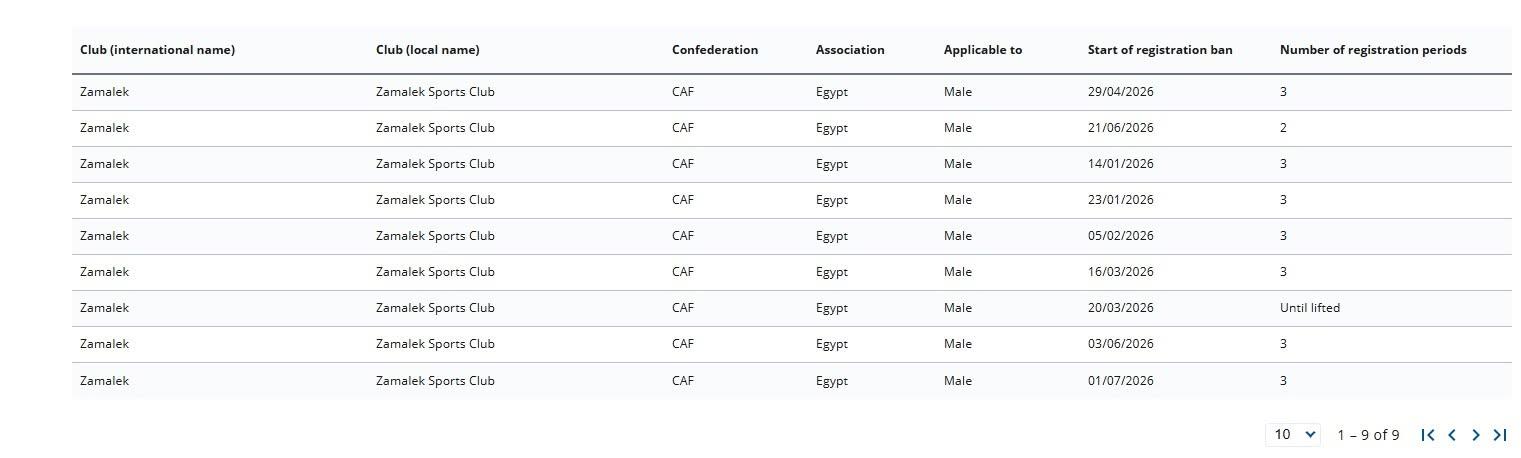Select row starting 14/01/2026

pos(792,164)
